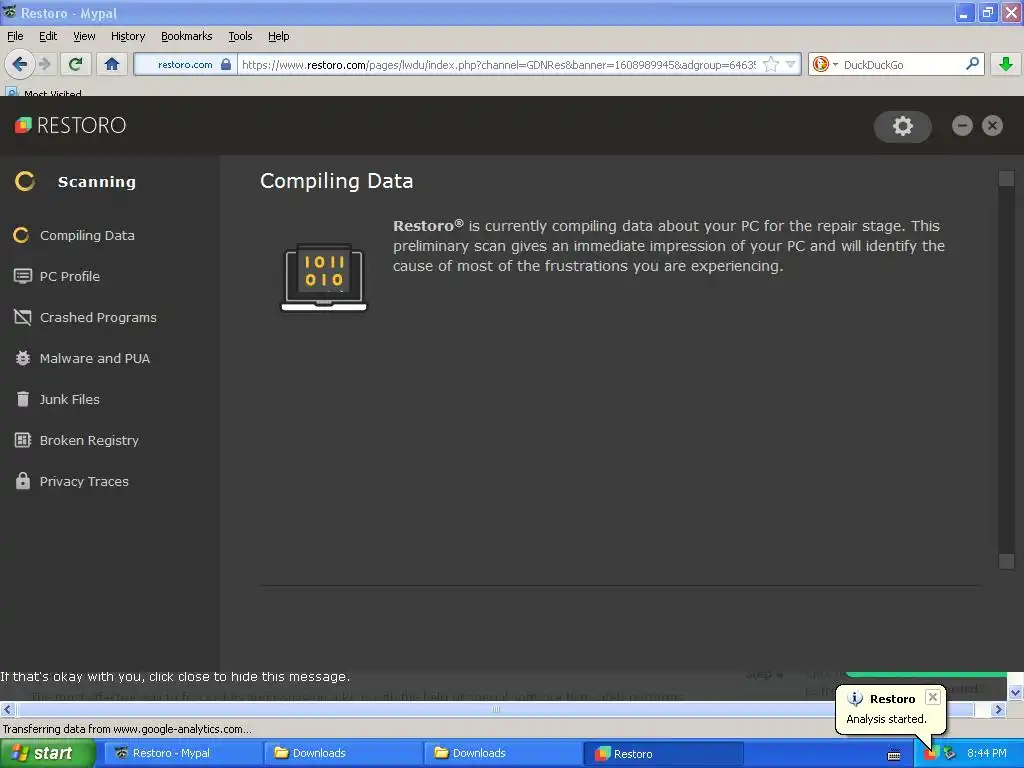Select PC Profile in sidebar

point(69,276)
